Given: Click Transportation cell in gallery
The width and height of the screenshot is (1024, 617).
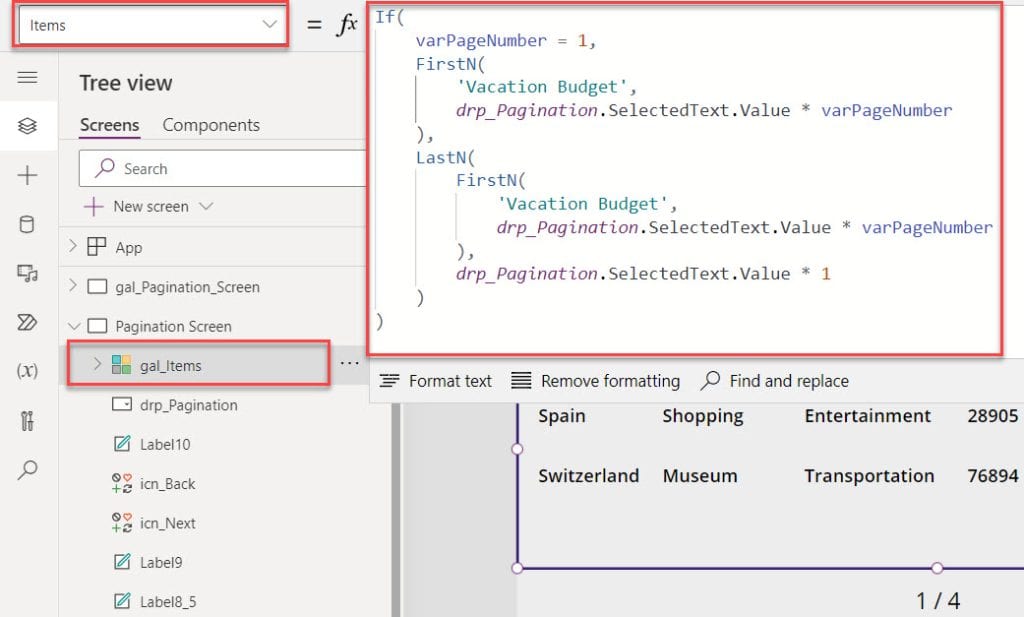Looking at the screenshot, I should (869, 477).
